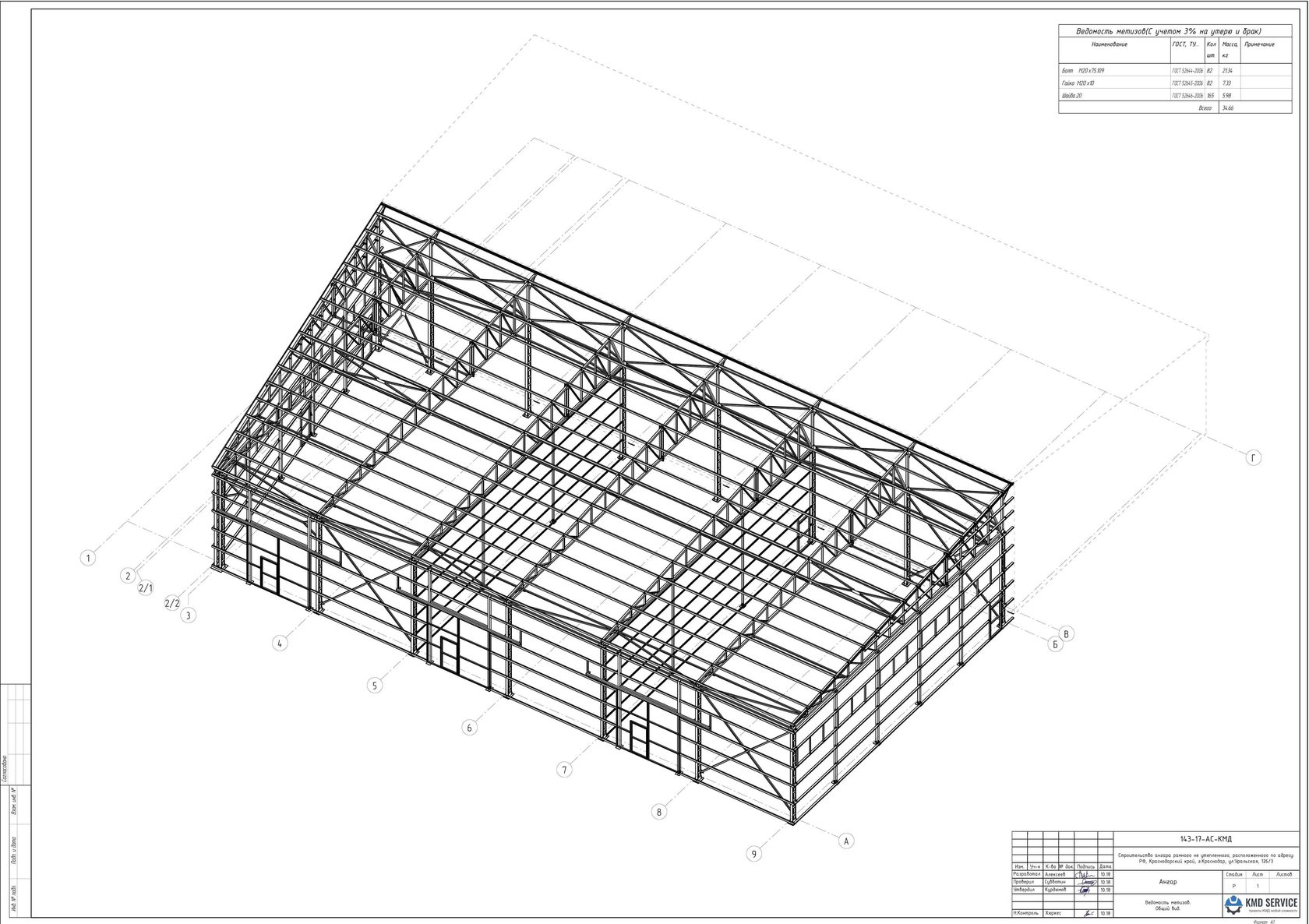Click the KMD SERVICE logo
Image resolution: width=1309 pixels, height=924 pixels.
(1261, 904)
